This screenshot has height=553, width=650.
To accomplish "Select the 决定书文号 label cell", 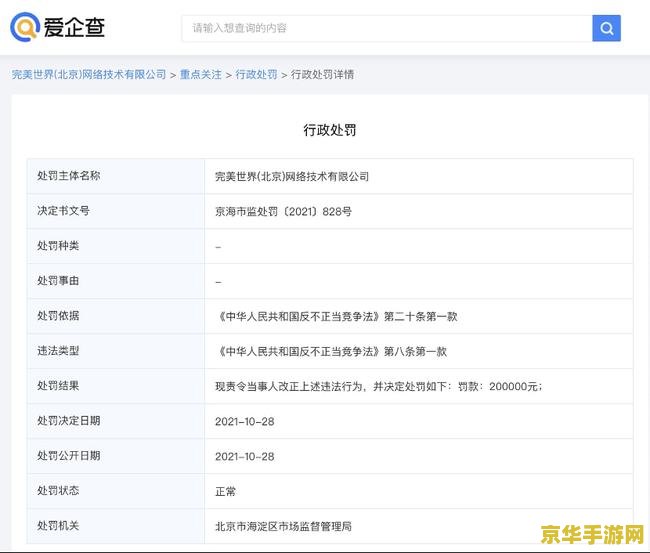I will pyautogui.click(x=116, y=211).
